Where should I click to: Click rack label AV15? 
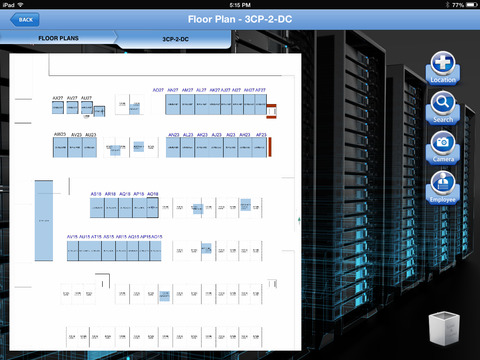[72, 237]
